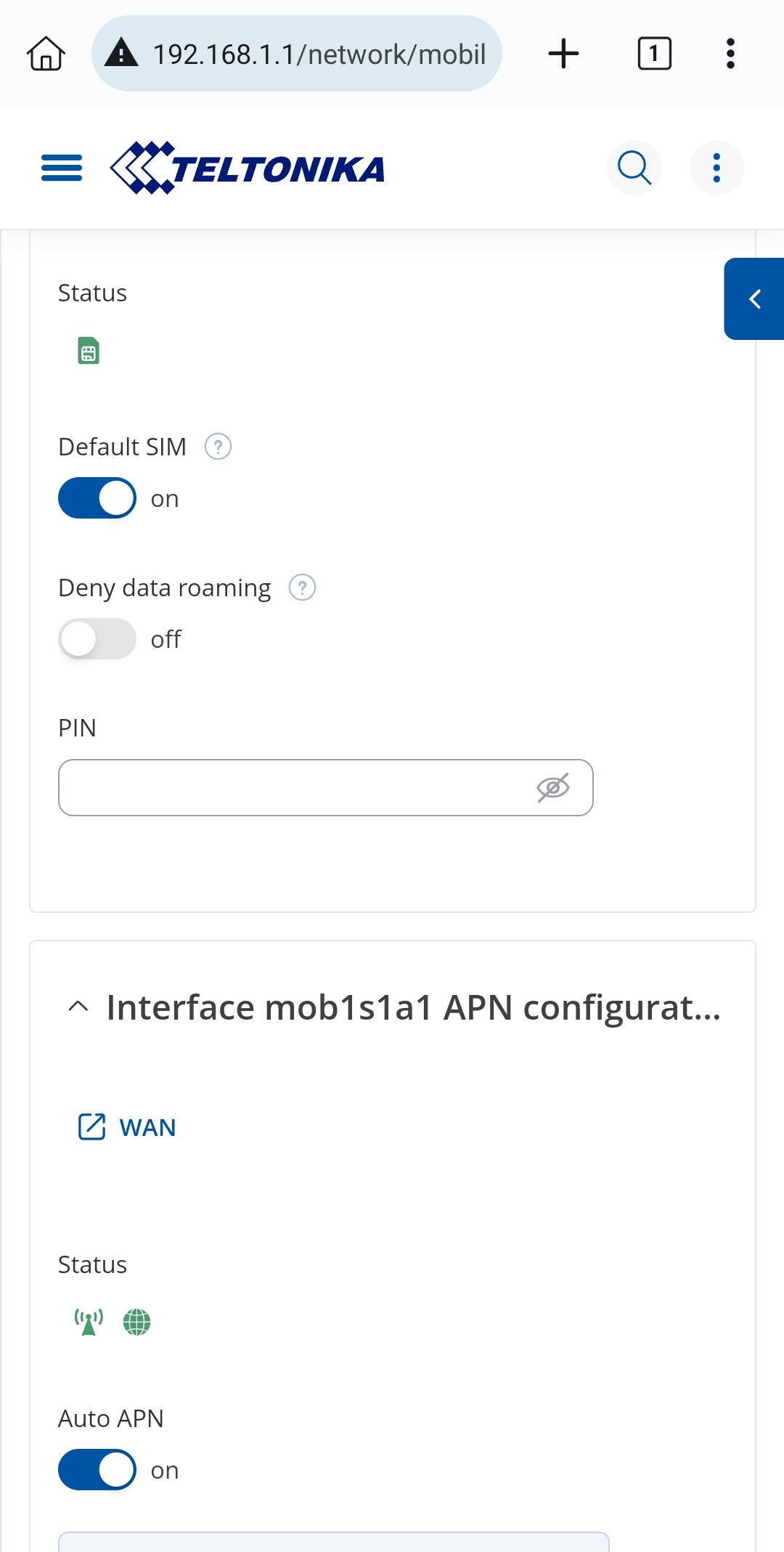784x1552 pixels.
Task: Open the WAN interface link
Action: point(127,1127)
